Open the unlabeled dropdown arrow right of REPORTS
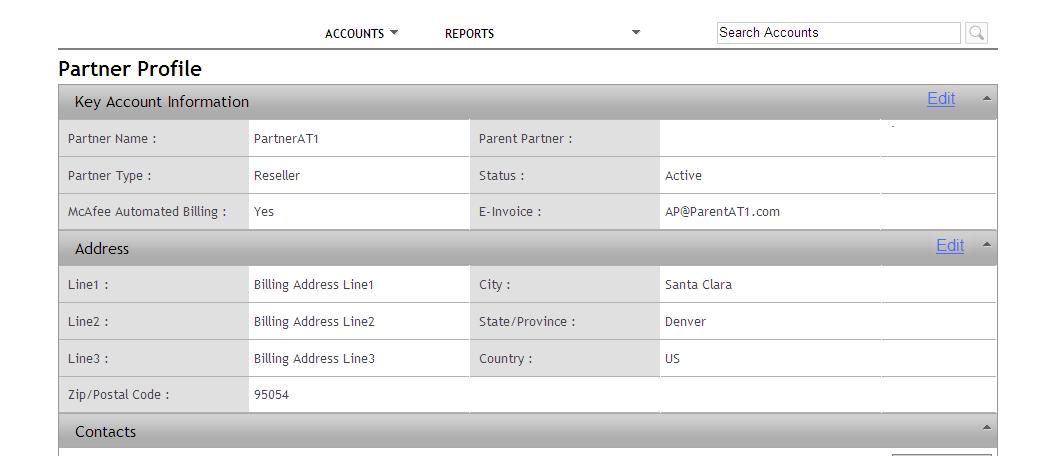 click(636, 32)
